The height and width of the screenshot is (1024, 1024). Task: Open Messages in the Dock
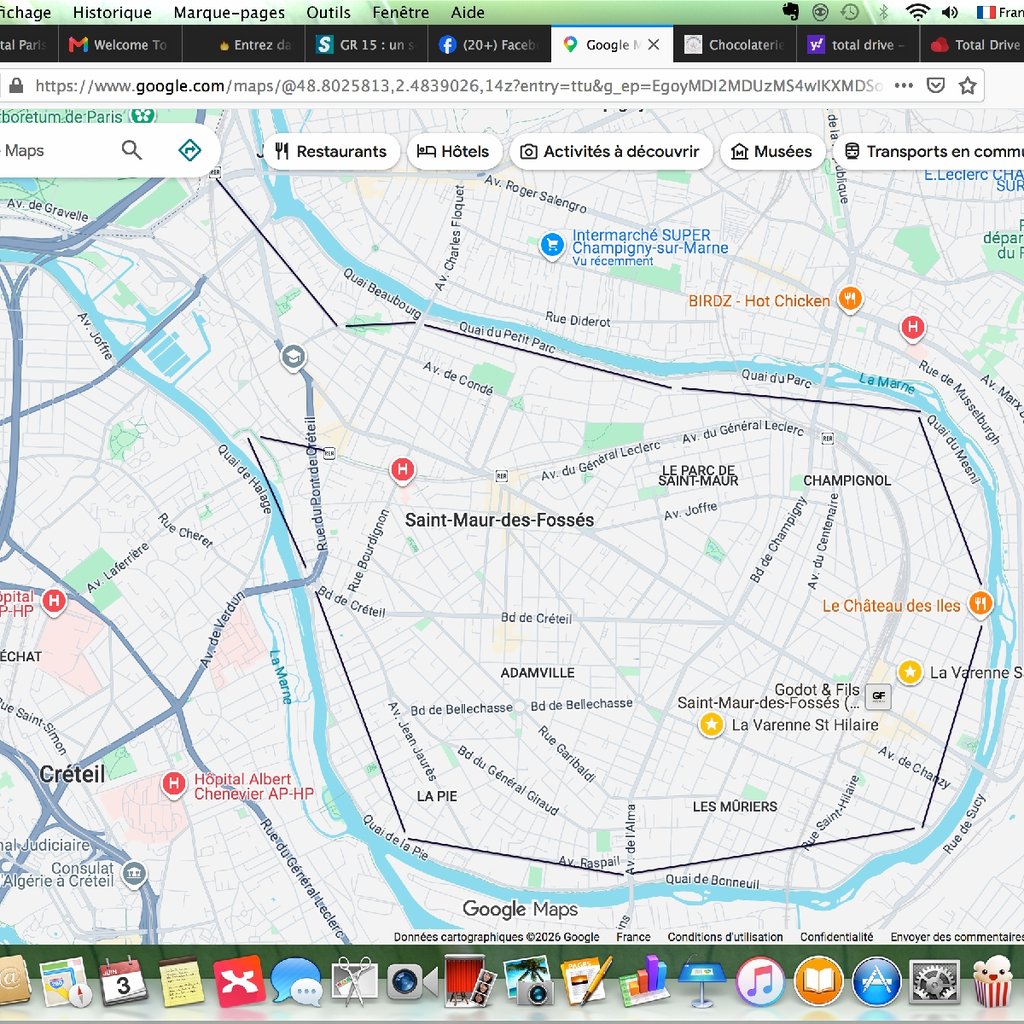(297, 983)
